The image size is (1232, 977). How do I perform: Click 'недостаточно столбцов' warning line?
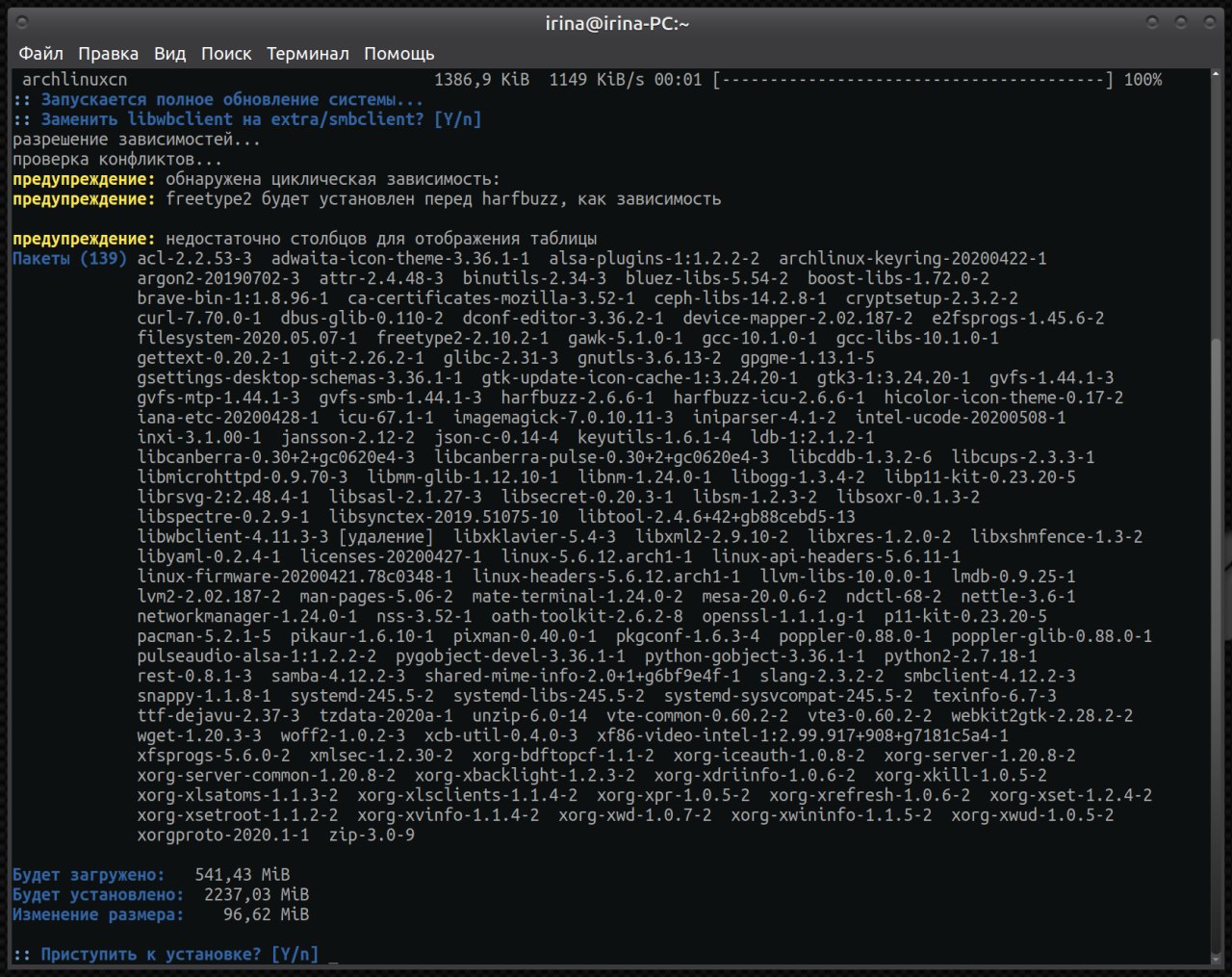click(305, 239)
